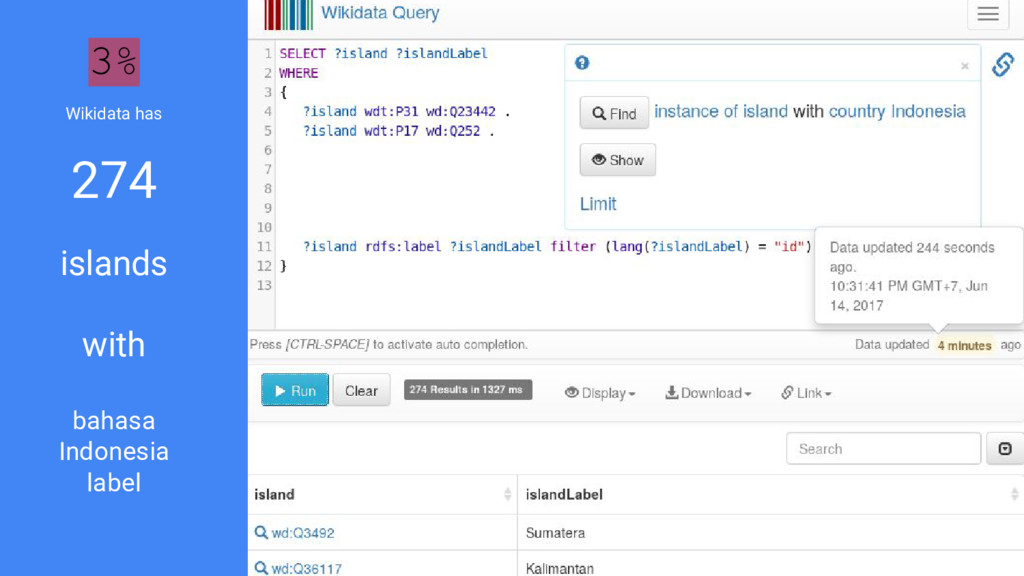
Task: Click the 'Indonesia' value link
Action: (x=928, y=112)
